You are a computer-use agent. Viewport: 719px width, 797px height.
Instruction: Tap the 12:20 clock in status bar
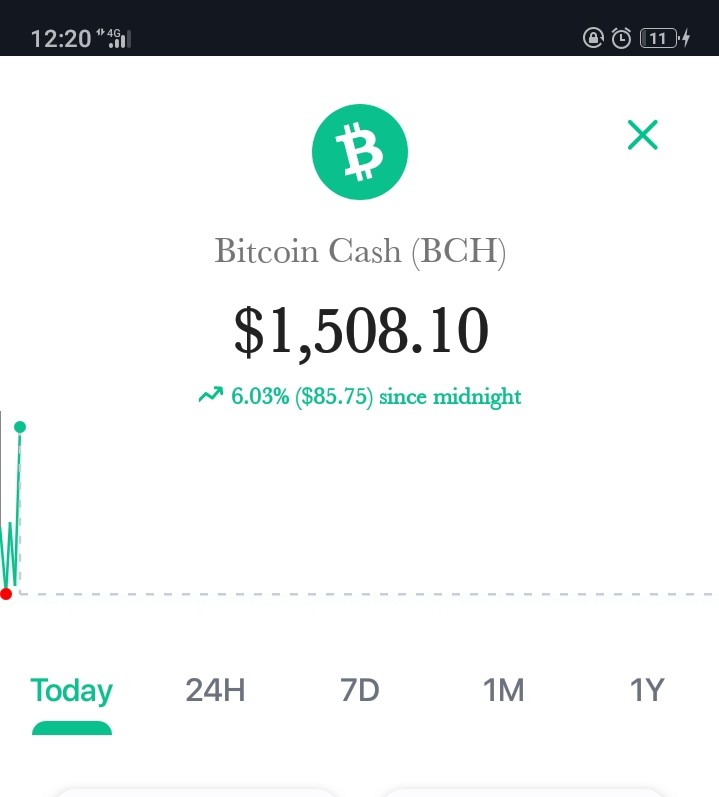(61, 39)
